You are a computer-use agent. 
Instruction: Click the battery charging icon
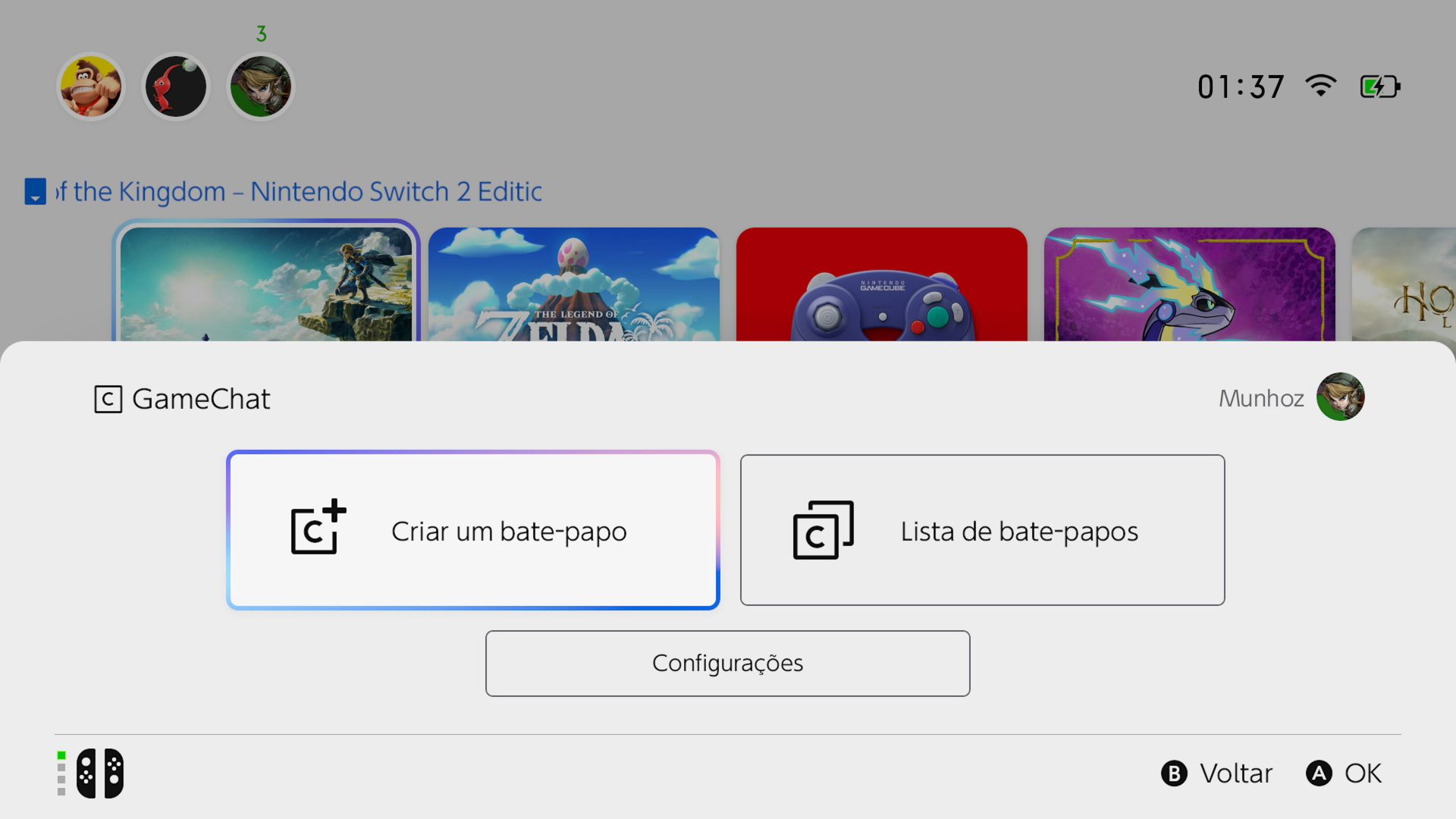coord(1379,86)
